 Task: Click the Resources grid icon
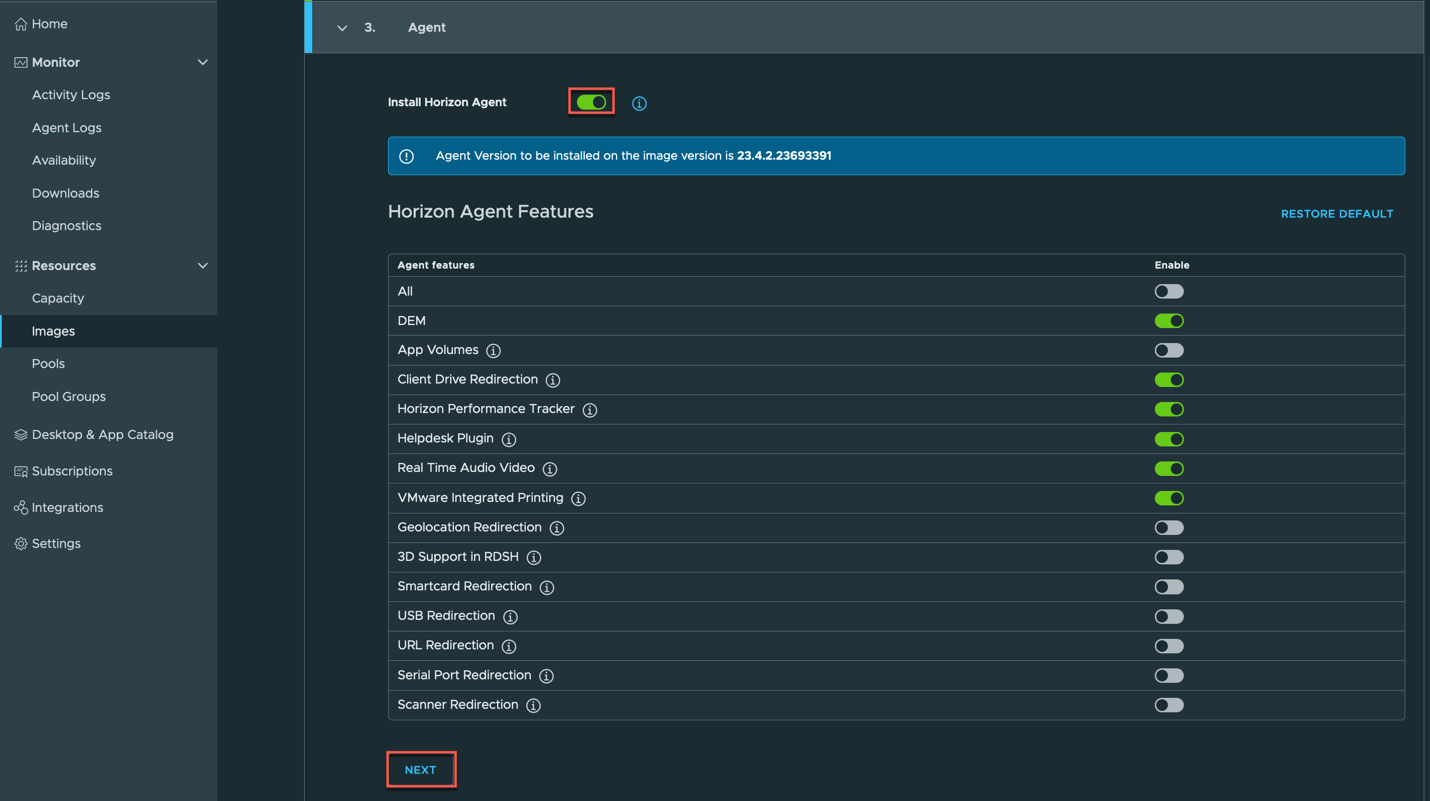point(20,266)
